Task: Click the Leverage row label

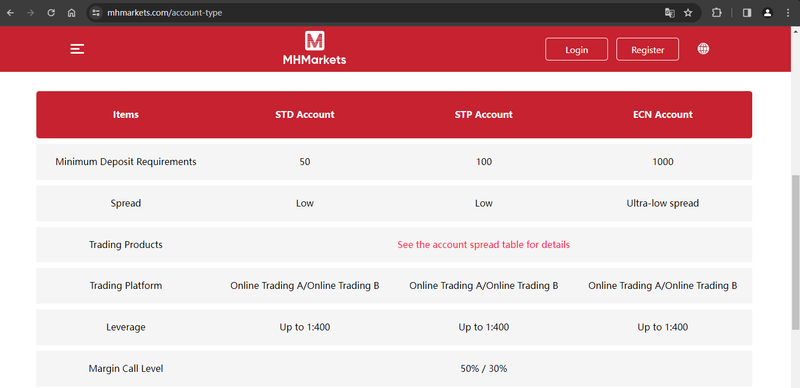Action: (x=126, y=327)
